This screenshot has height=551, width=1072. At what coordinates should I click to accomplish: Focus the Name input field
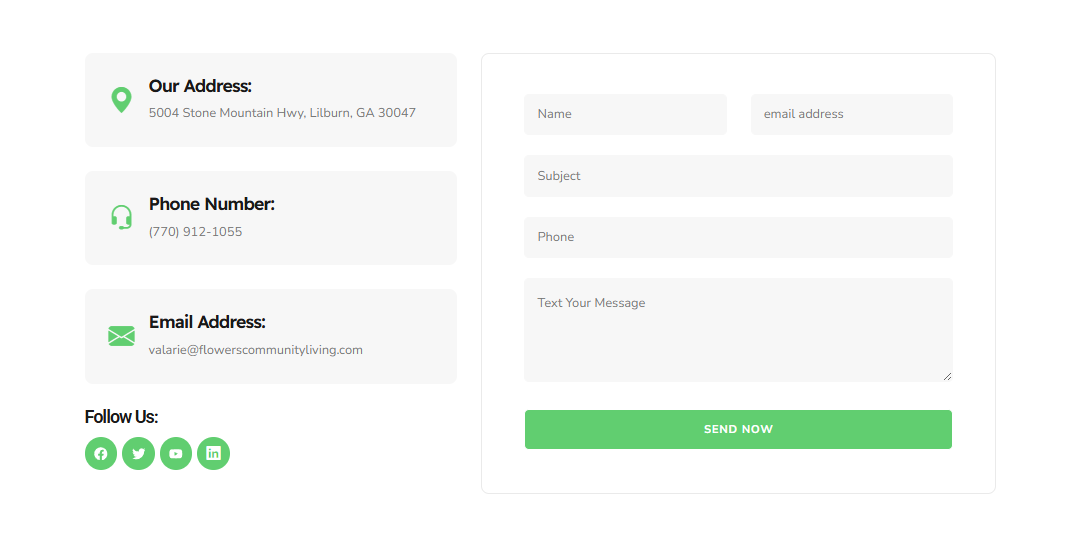pyautogui.click(x=625, y=114)
